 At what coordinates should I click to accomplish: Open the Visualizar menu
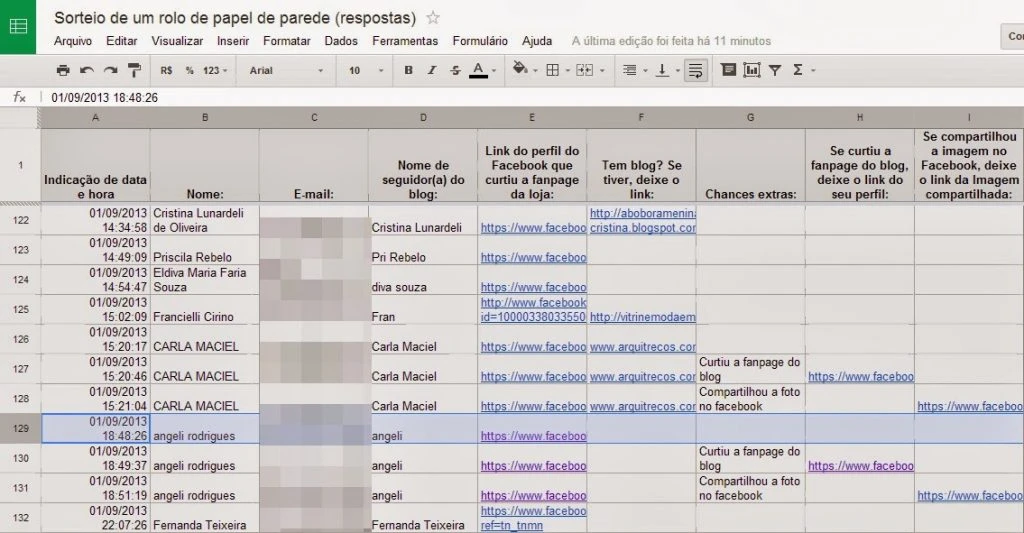point(177,40)
